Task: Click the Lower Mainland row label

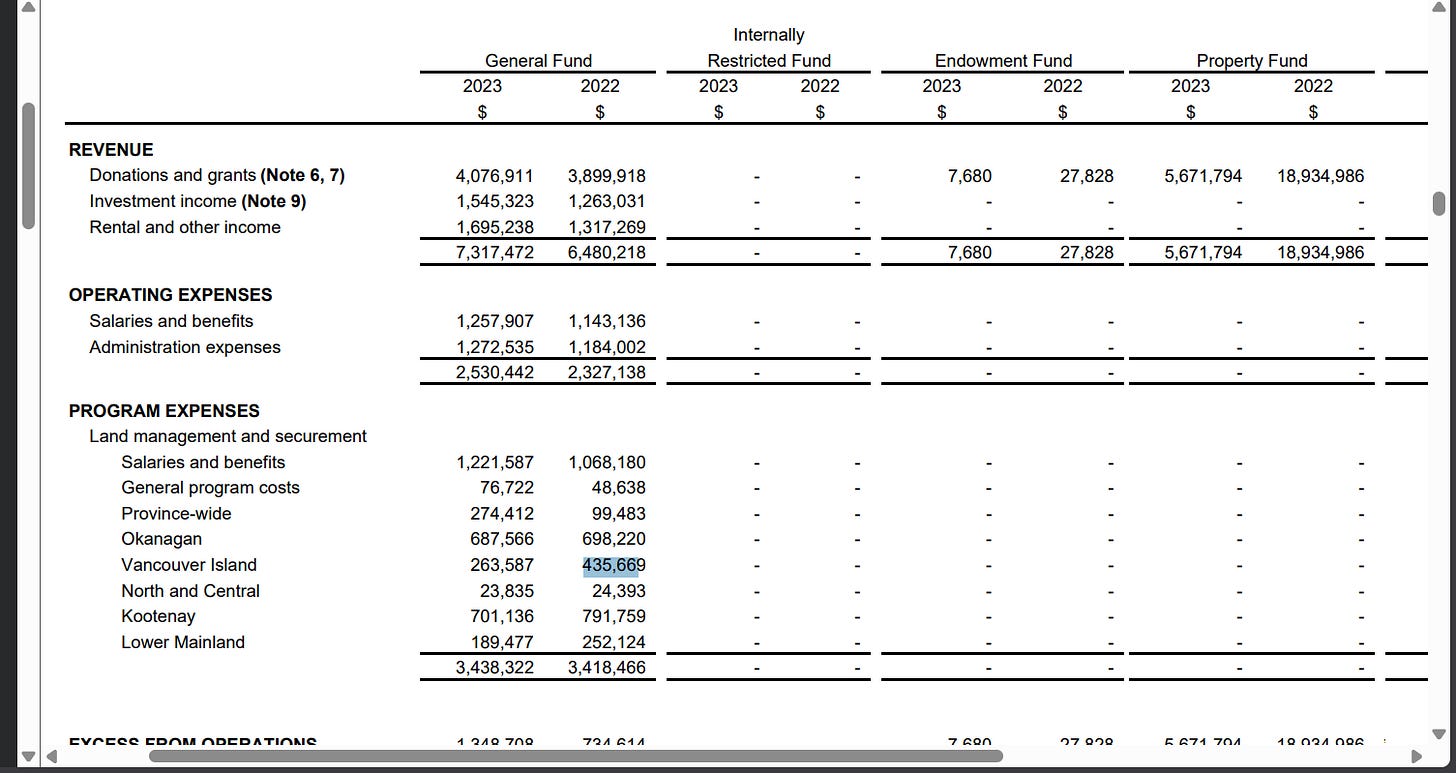Action: [183, 642]
